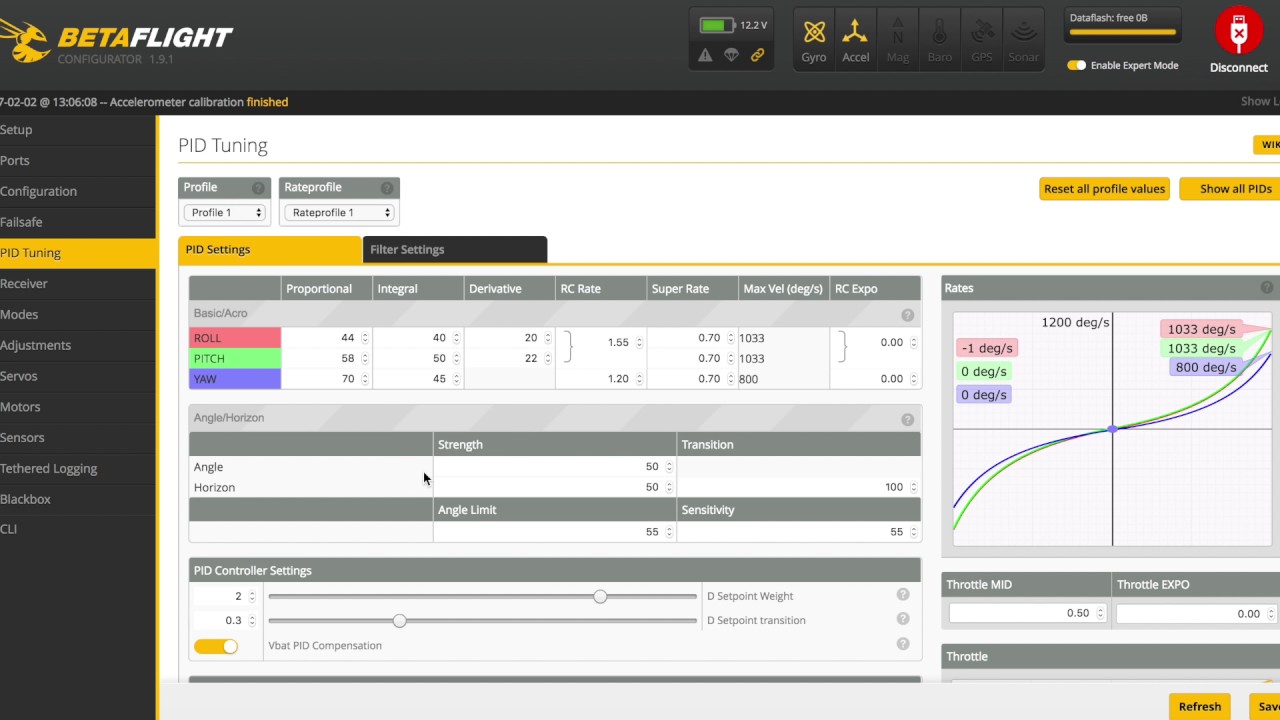Click the Angle Limit value field
The width and height of the screenshot is (1280, 720).
pos(555,532)
